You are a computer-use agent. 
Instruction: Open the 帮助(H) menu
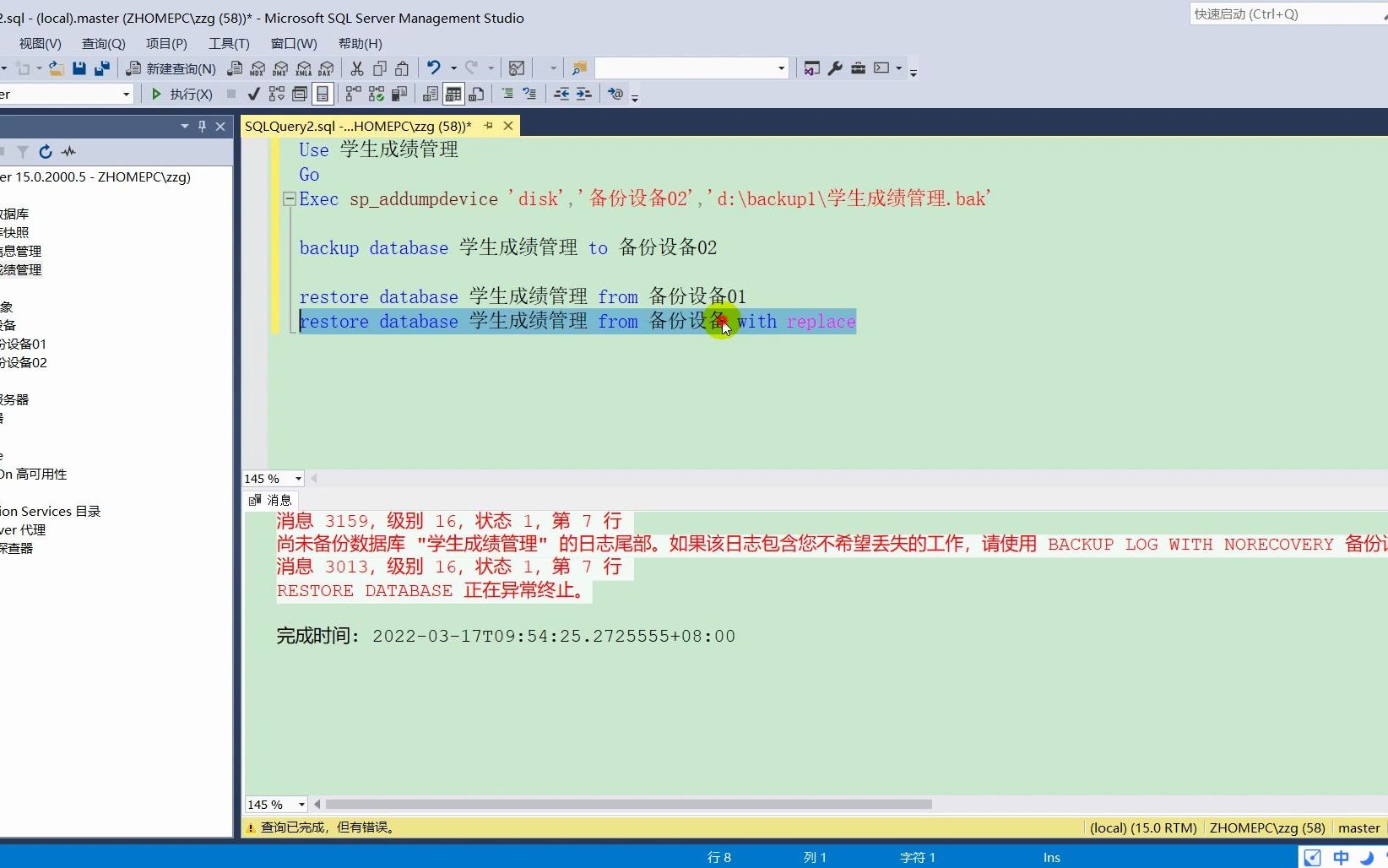(360, 43)
